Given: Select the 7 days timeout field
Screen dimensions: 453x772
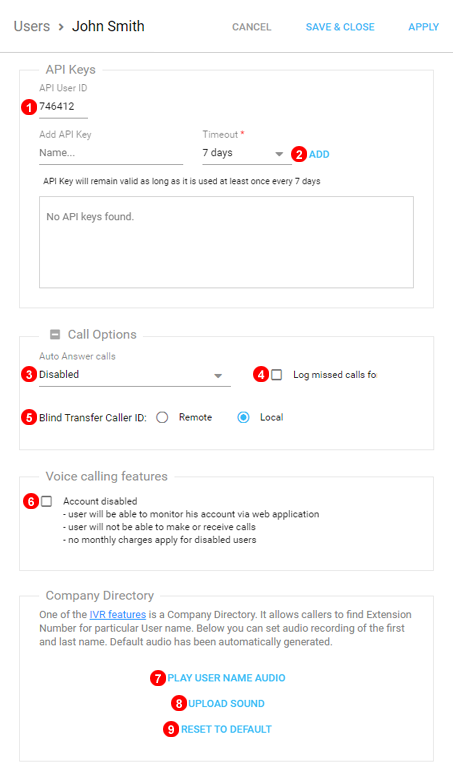Looking at the screenshot, I should [247, 153].
